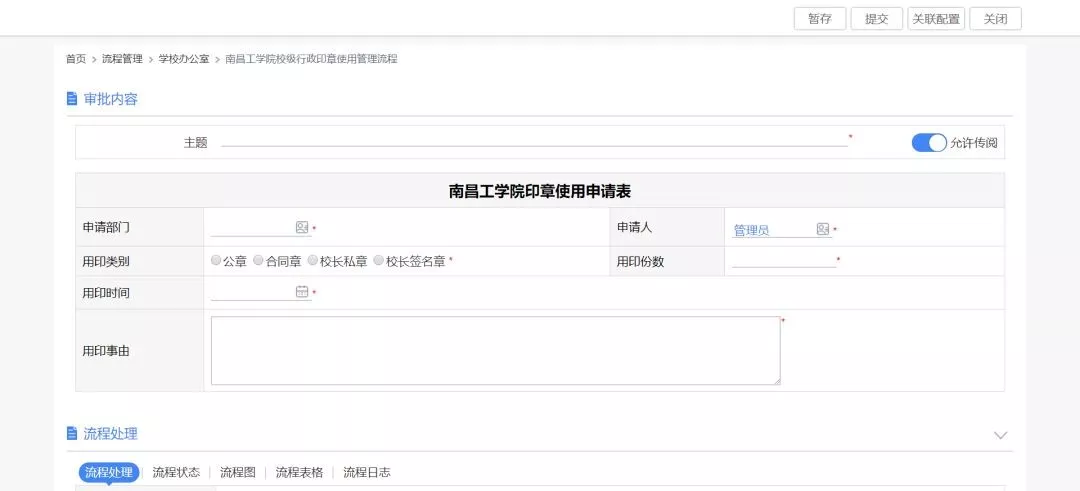The width and height of the screenshot is (1080, 491).
Task: Select the 校长私章 radio option
Action: [x=313, y=261]
